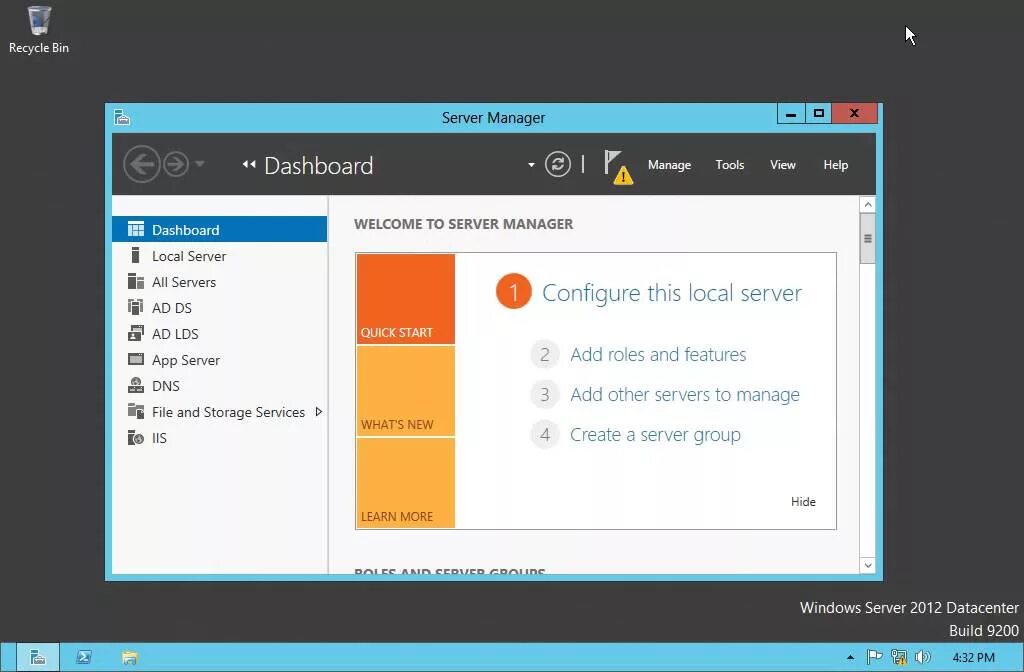Click the volume speaker tray icon
The width and height of the screenshot is (1024, 672).
923,657
